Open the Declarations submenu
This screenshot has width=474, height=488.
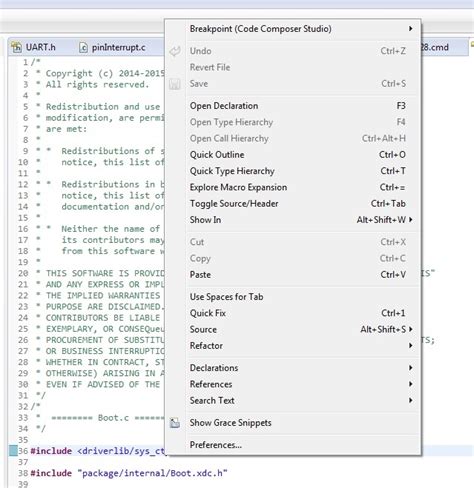[x=293, y=368]
